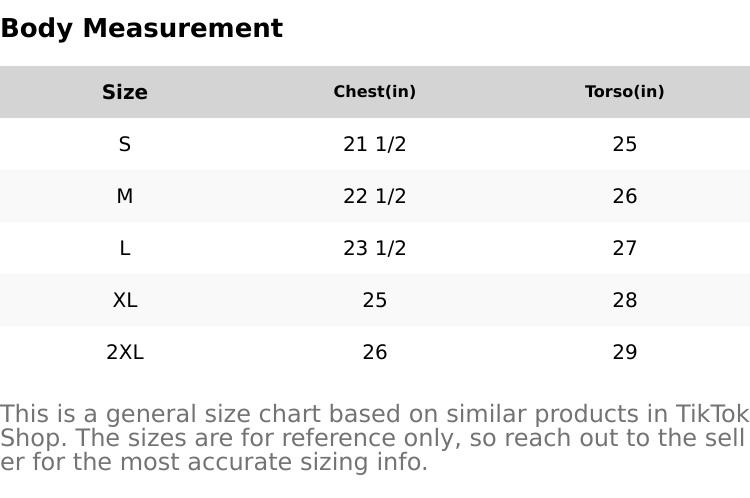
Task: Select the Size column header
Action: pos(125,92)
